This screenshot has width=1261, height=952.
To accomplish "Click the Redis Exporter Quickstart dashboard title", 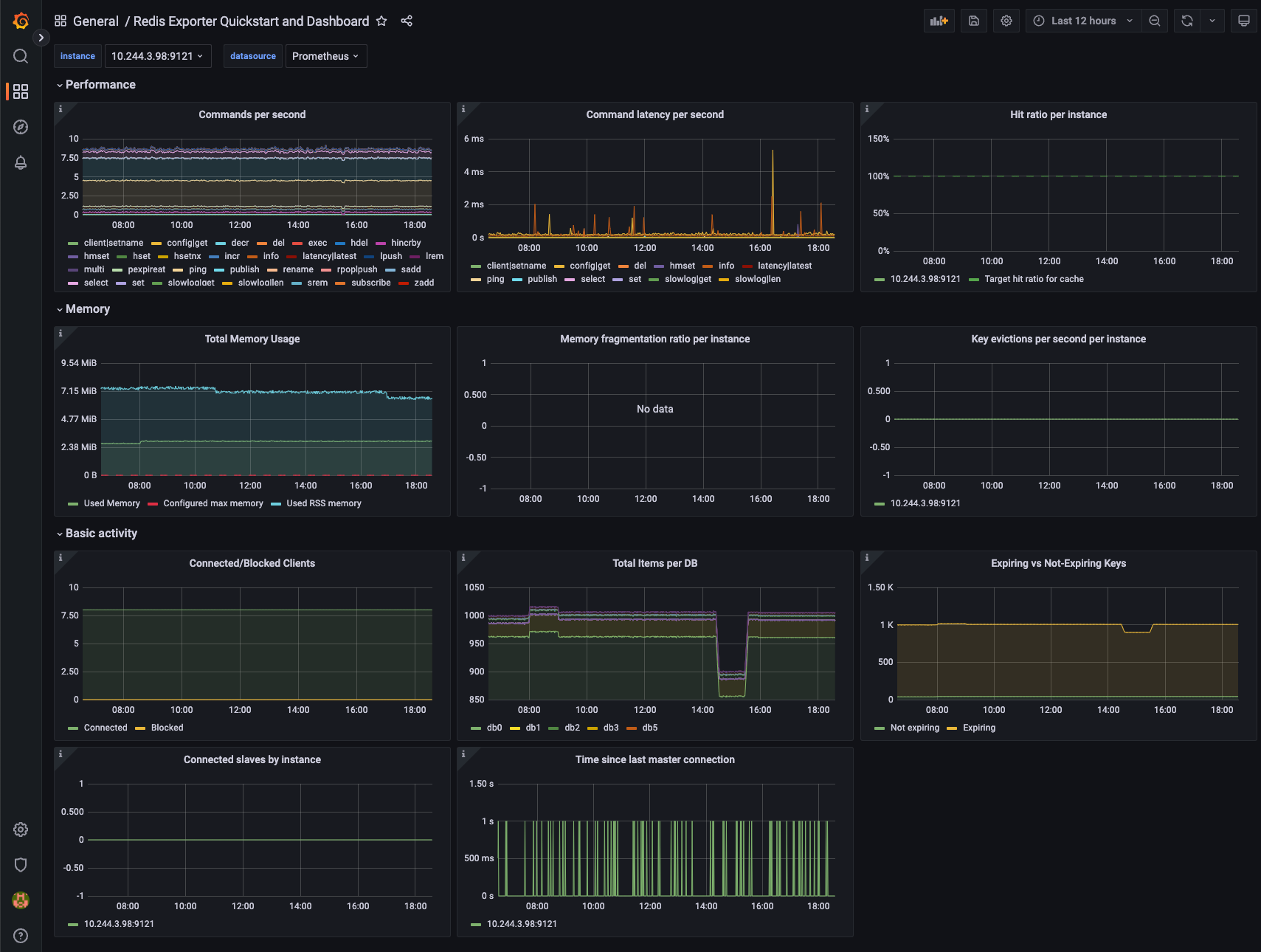I will (x=251, y=21).
